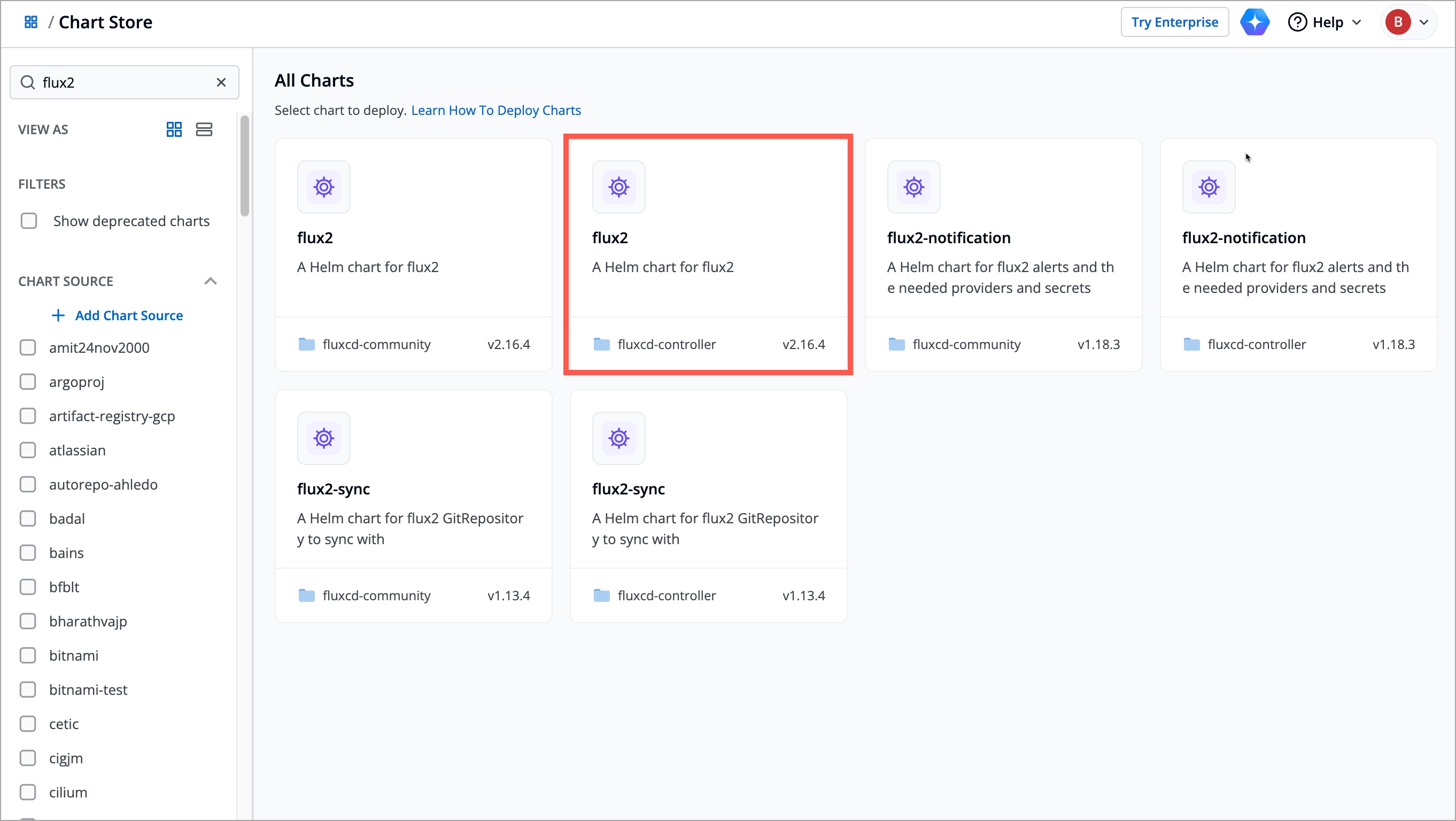
Task: Click helm icon on flux2-notification fluxcd-controller card
Action: click(1209, 187)
